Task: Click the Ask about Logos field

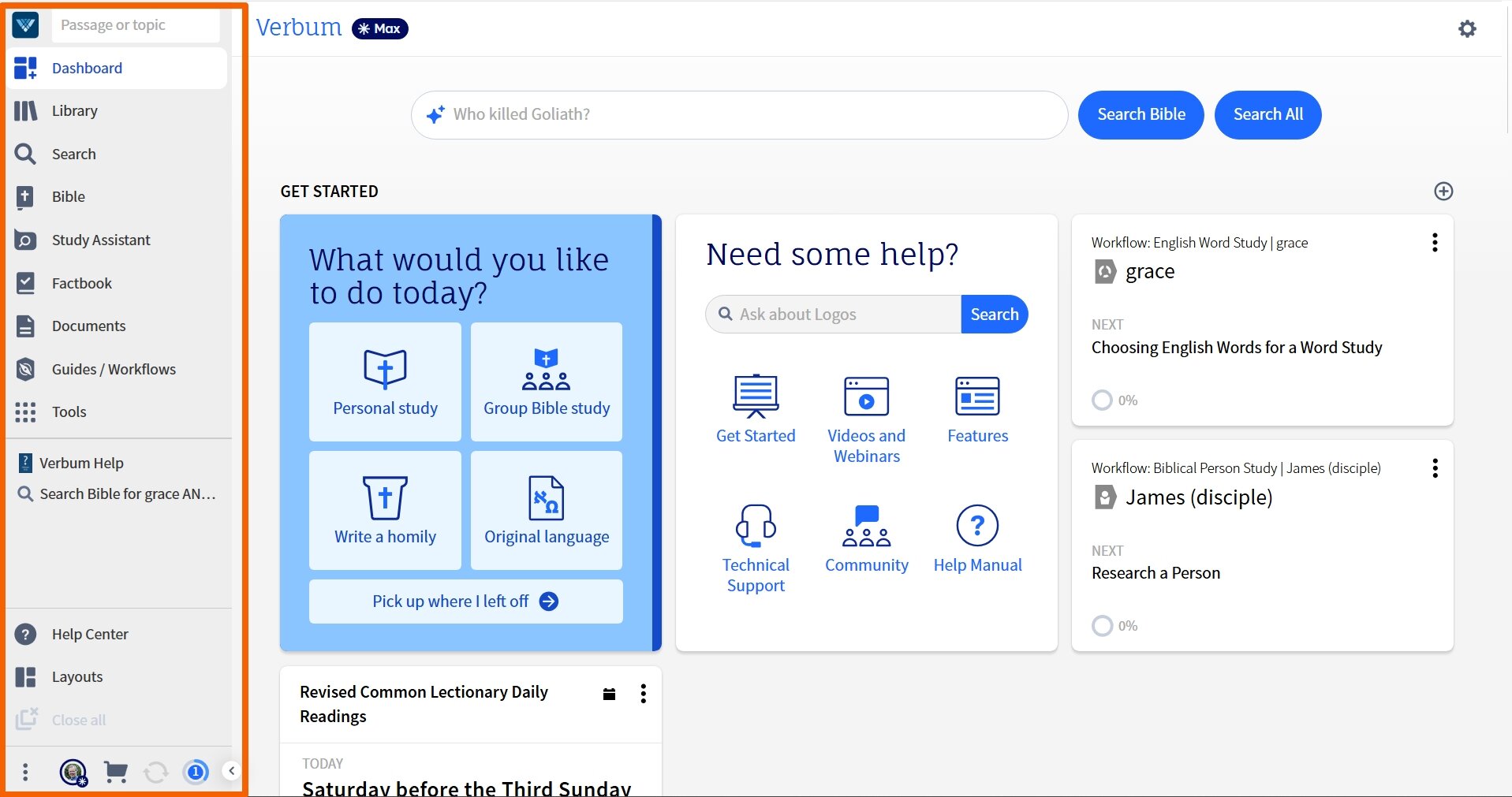Action: point(833,315)
